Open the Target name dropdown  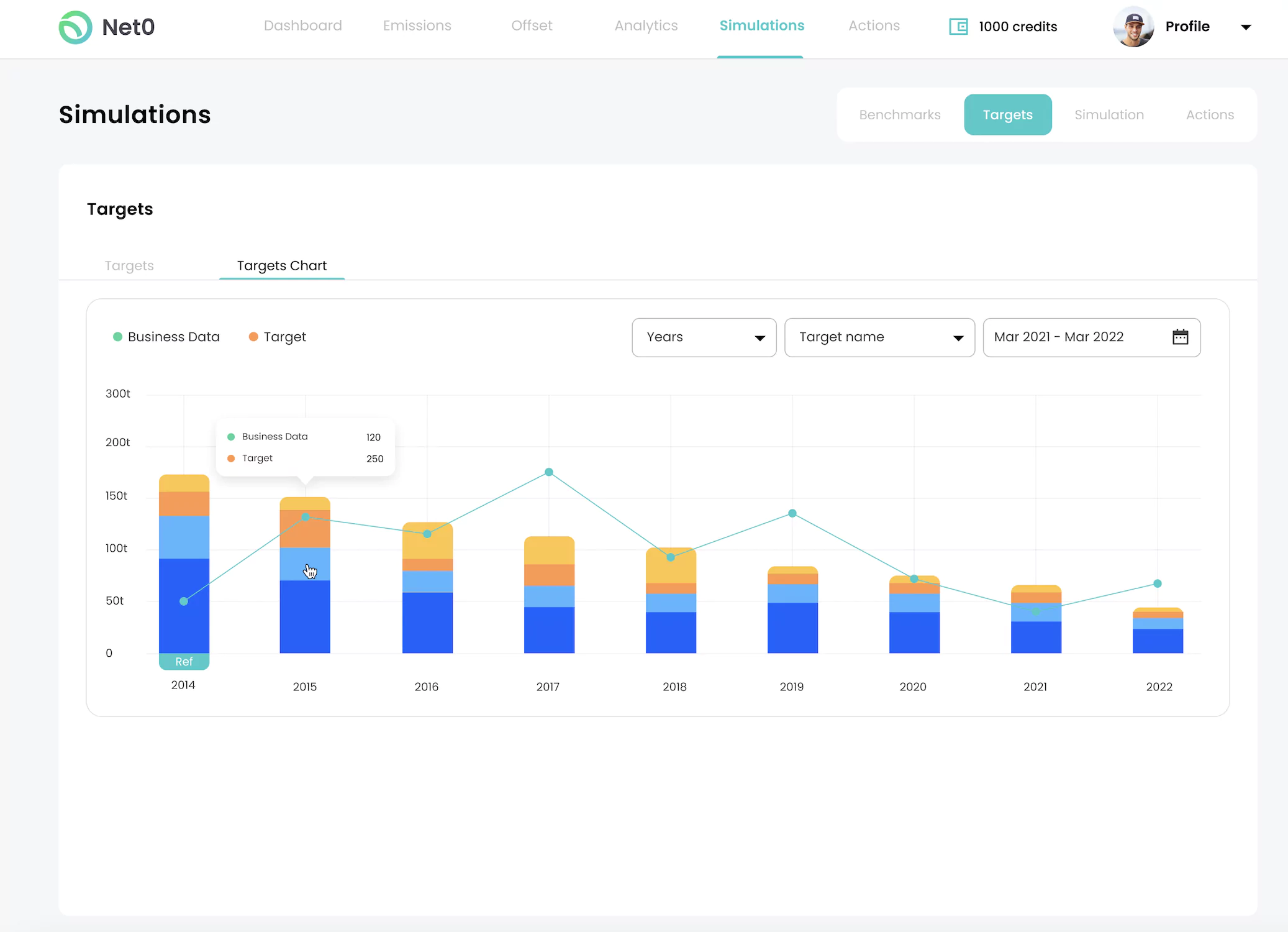coord(879,337)
